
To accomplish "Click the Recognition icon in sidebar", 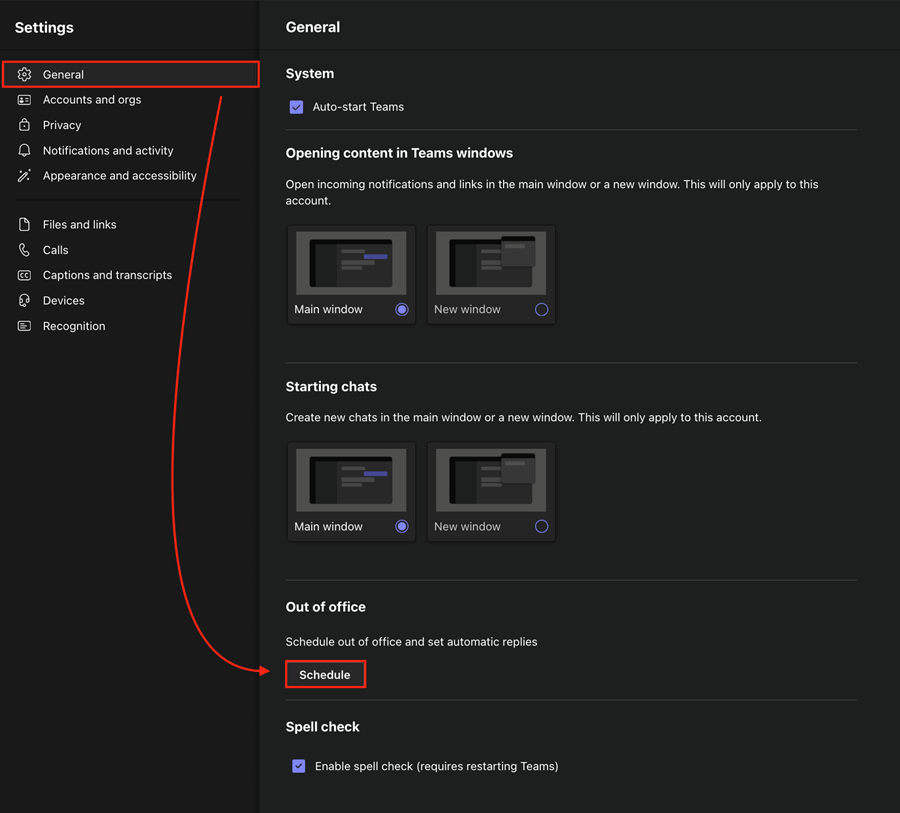I will click(x=24, y=326).
